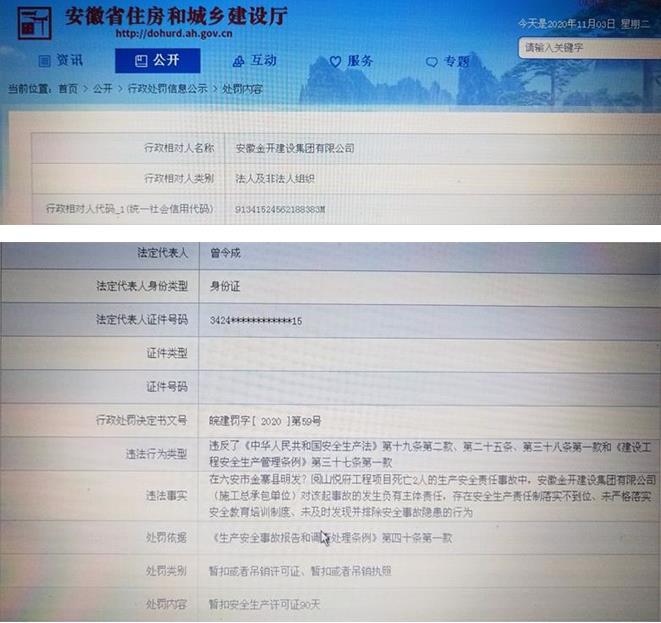Select the masked ID number 3424***15
This screenshot has height=623, width=661.
click(256, 321)
